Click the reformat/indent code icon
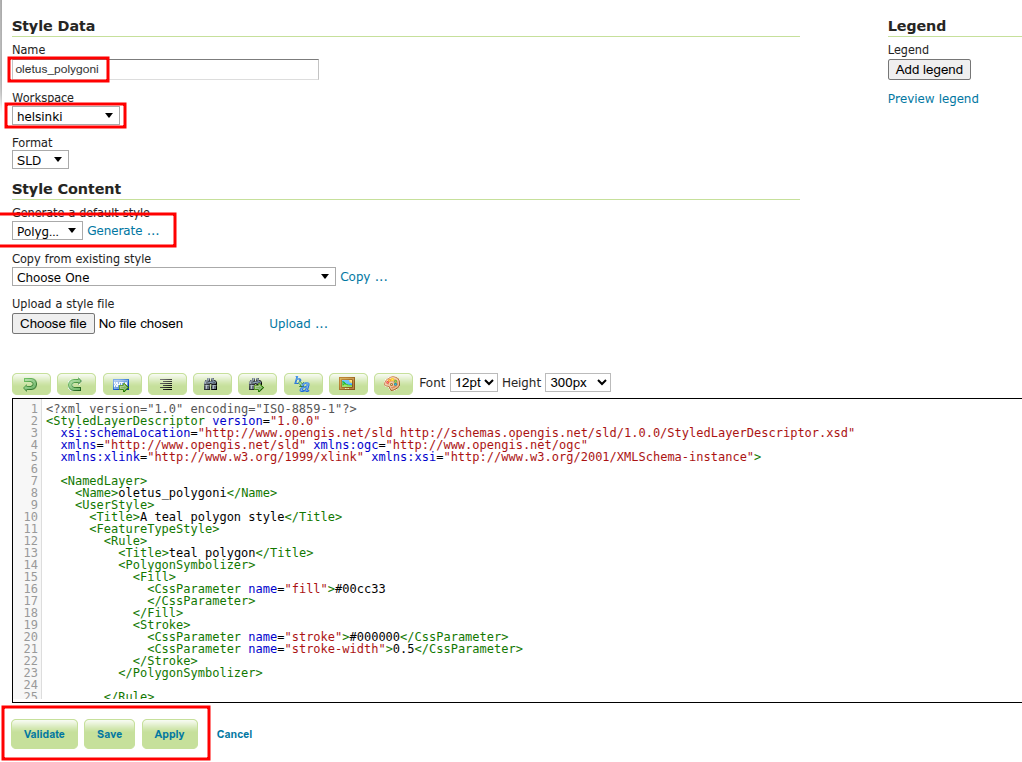The width and height of the screenshot is (1022, 762). tap(167, 384)
